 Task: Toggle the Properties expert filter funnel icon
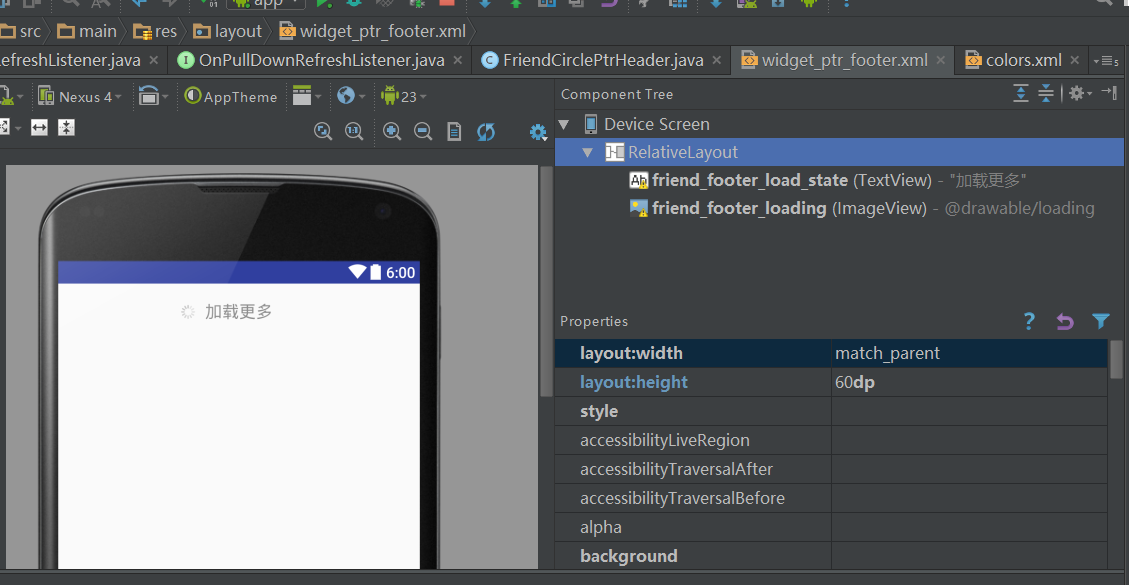(1100, 321)
